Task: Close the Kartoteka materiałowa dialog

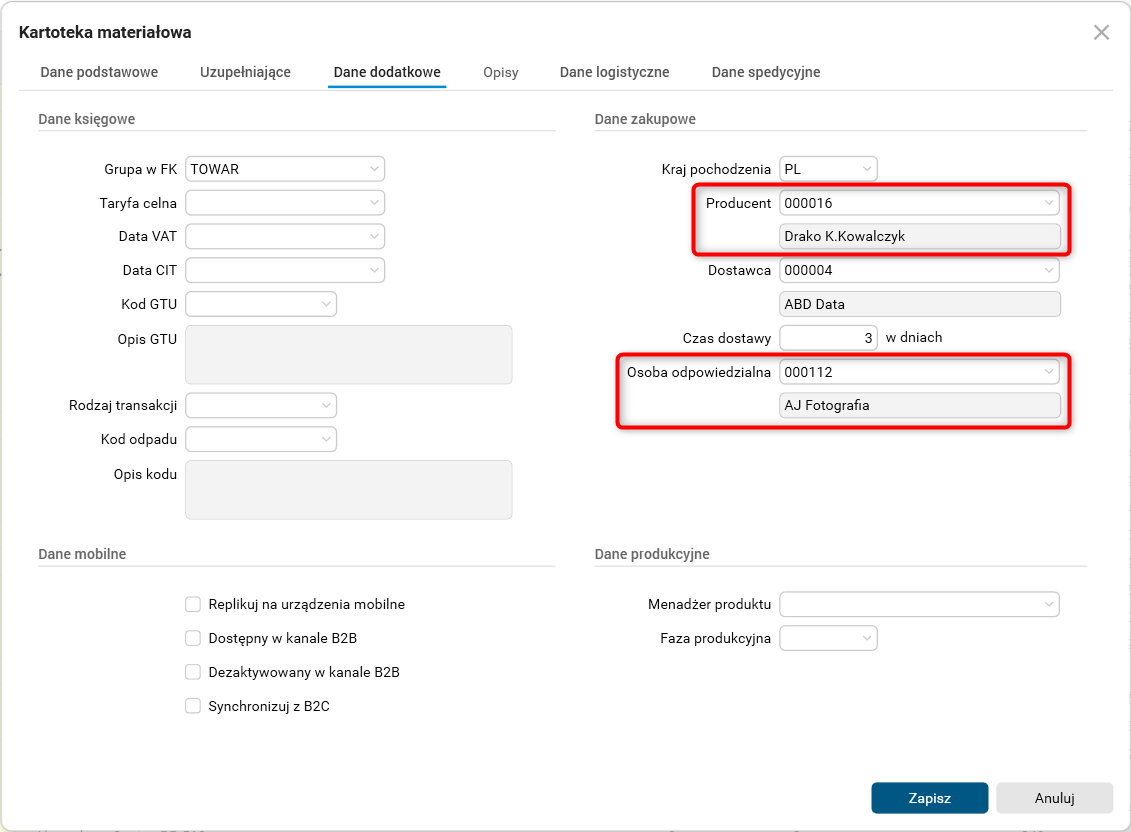Action: tap(1101, 32)
